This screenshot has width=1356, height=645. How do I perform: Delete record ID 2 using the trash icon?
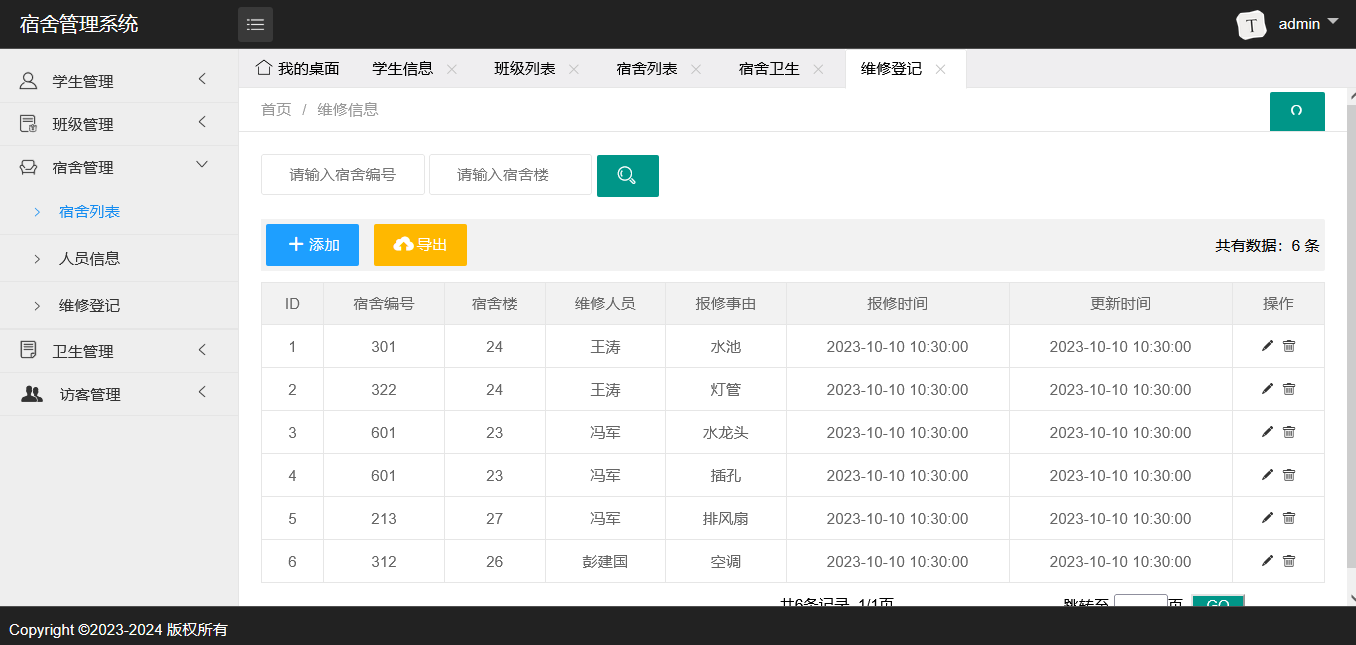(x=1289, y=389)
